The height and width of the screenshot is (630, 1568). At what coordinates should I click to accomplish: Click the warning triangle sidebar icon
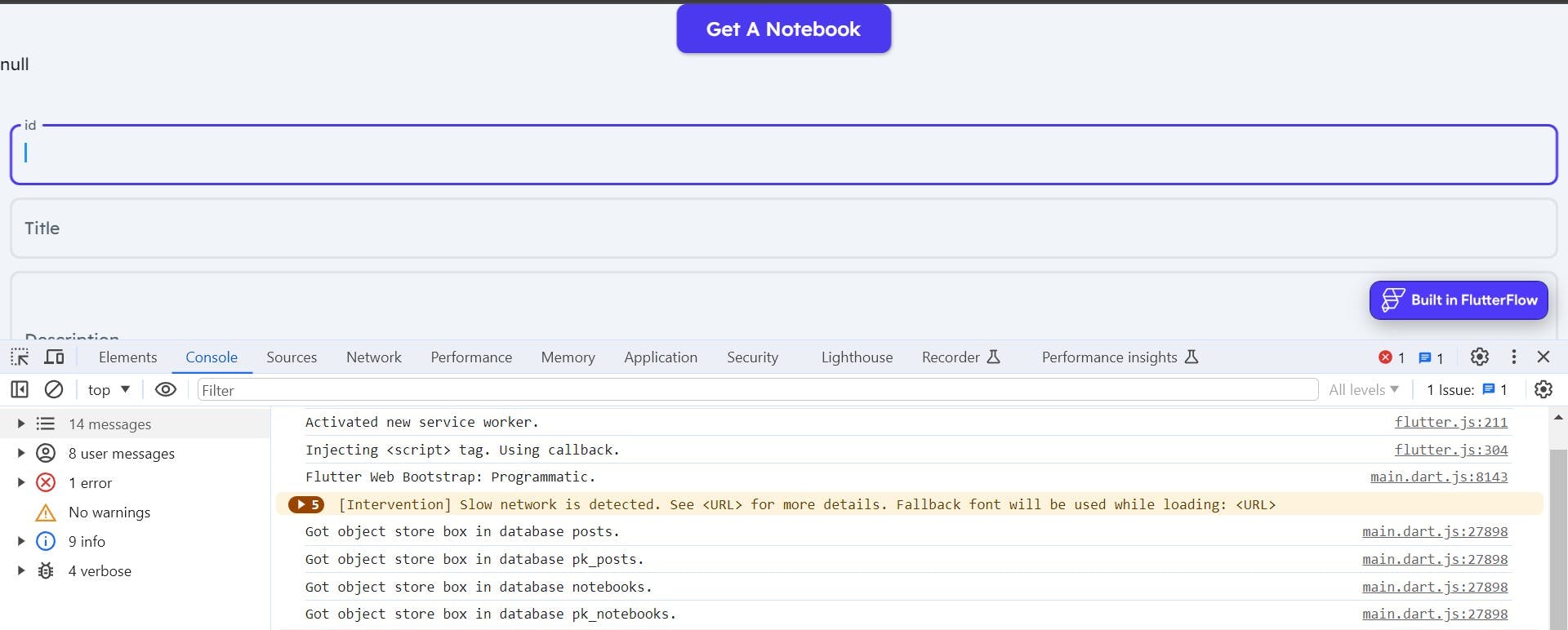pyautogui.click(x=46, y=512)
